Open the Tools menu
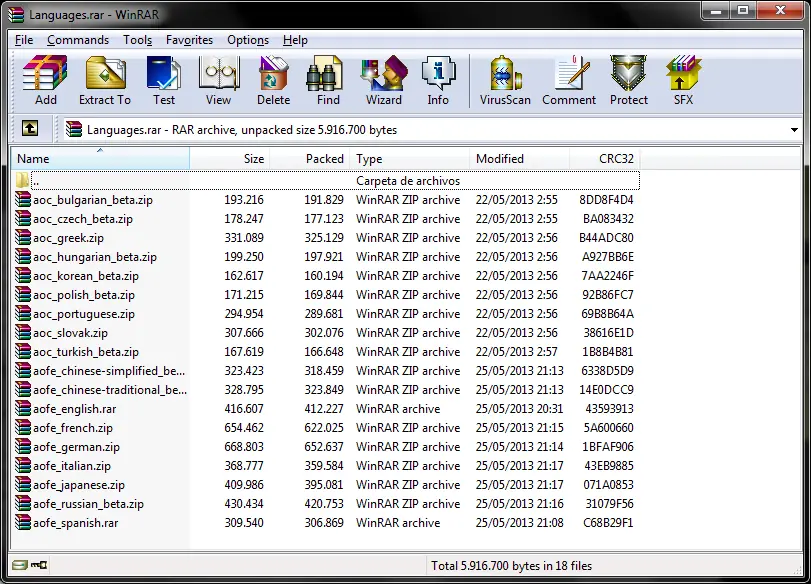 click(x=138, y=40)
